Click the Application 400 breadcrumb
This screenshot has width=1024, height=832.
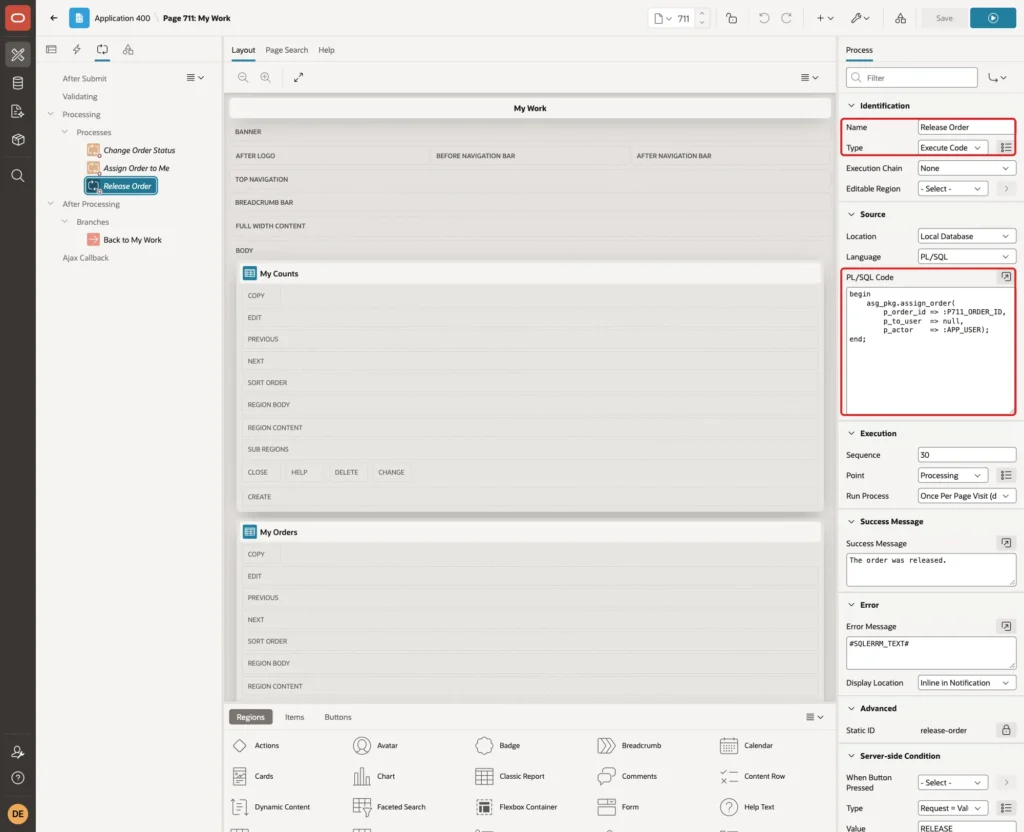[122, 18]
